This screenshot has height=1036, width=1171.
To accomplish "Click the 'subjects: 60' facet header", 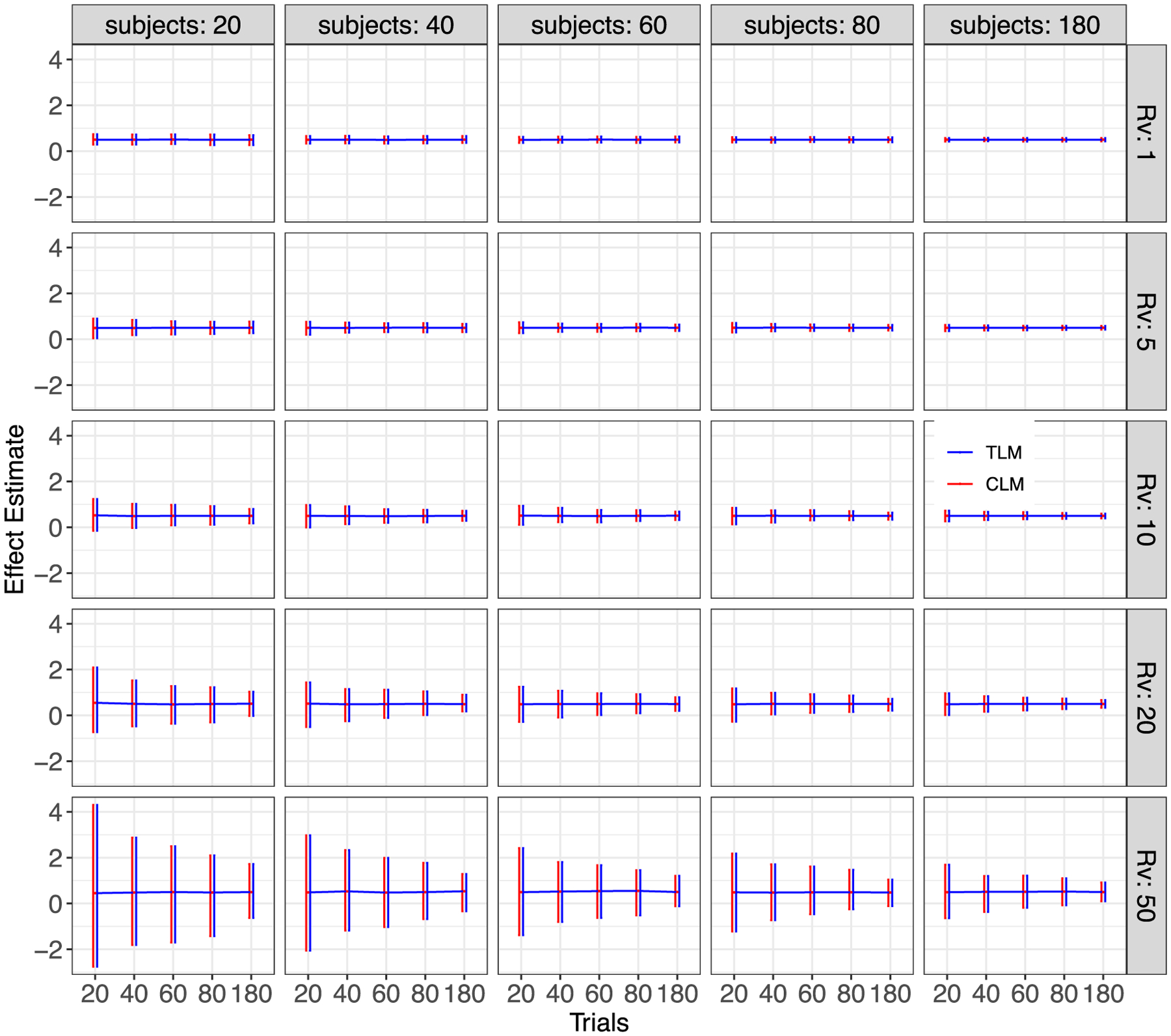I will (x=599, y=25).
